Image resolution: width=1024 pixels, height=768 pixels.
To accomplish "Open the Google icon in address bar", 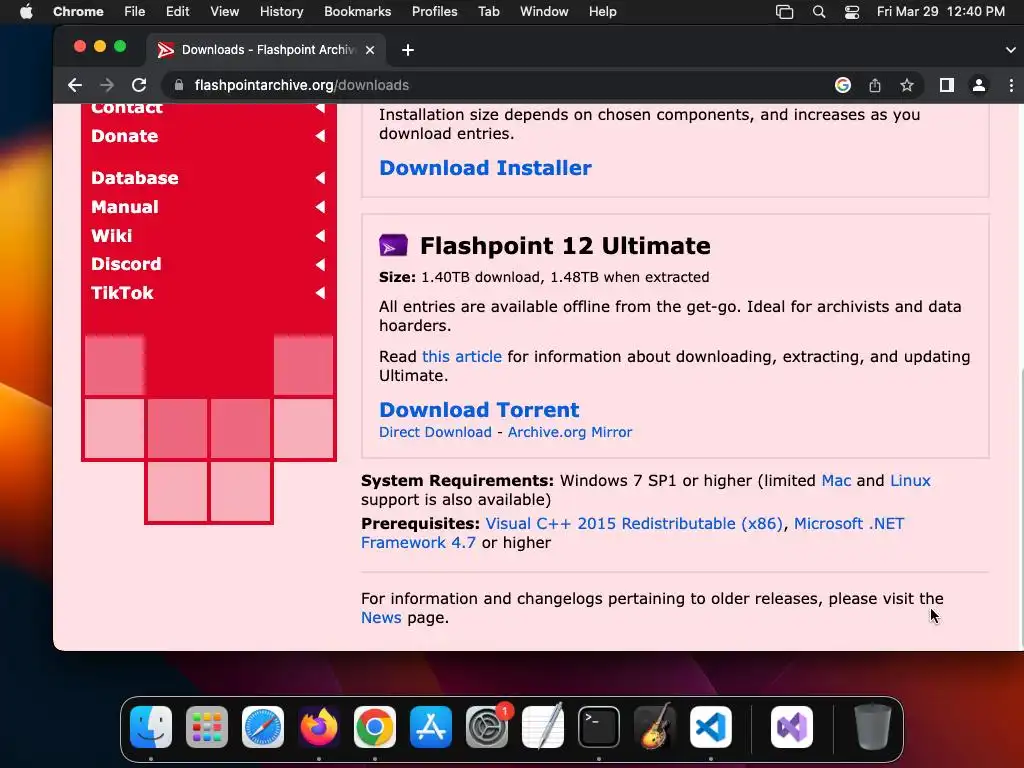I will point(842,85).
